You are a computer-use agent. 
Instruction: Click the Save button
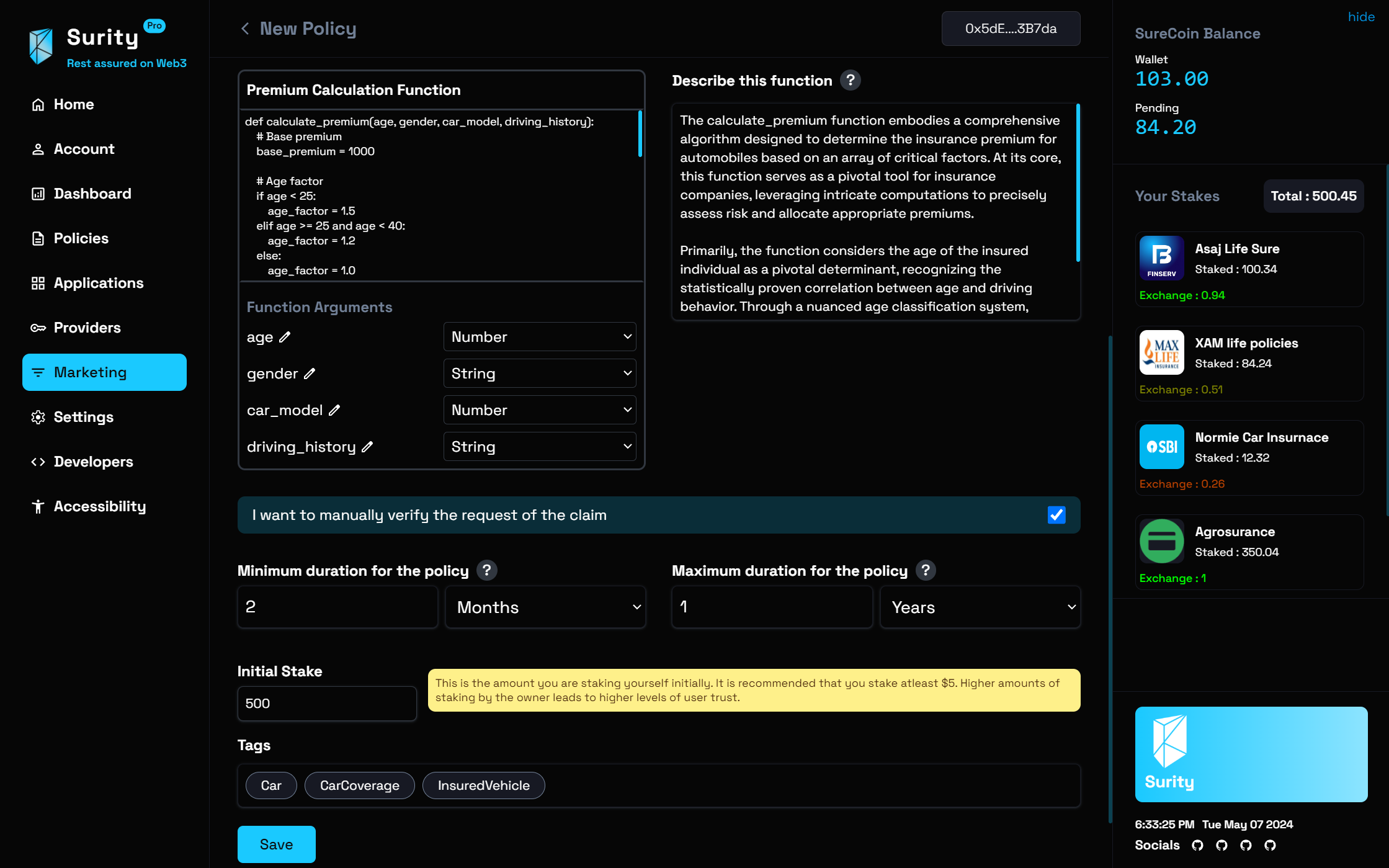pos(276,844)
